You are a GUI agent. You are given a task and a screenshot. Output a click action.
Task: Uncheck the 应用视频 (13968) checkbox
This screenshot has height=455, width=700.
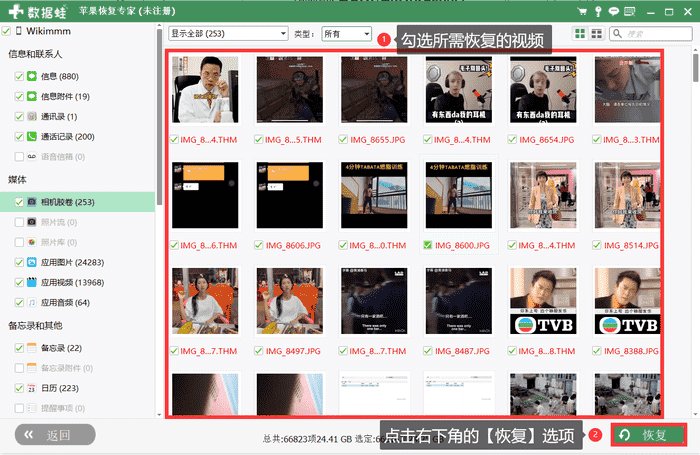(19, 283)
